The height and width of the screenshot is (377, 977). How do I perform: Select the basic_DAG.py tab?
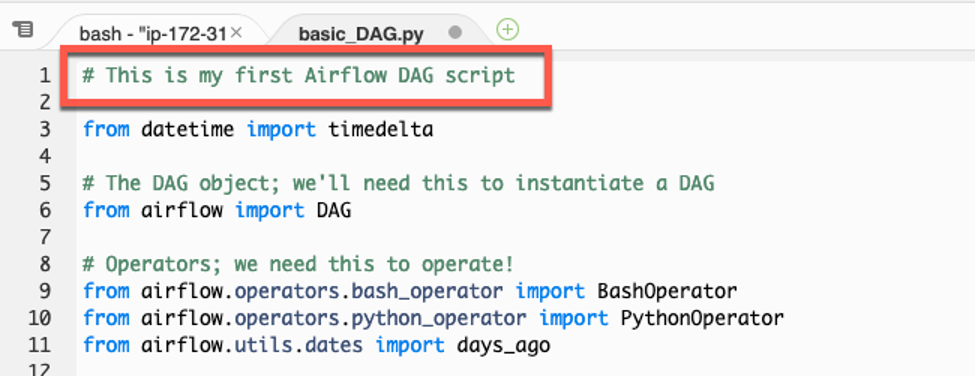click(x=361, y=34)
